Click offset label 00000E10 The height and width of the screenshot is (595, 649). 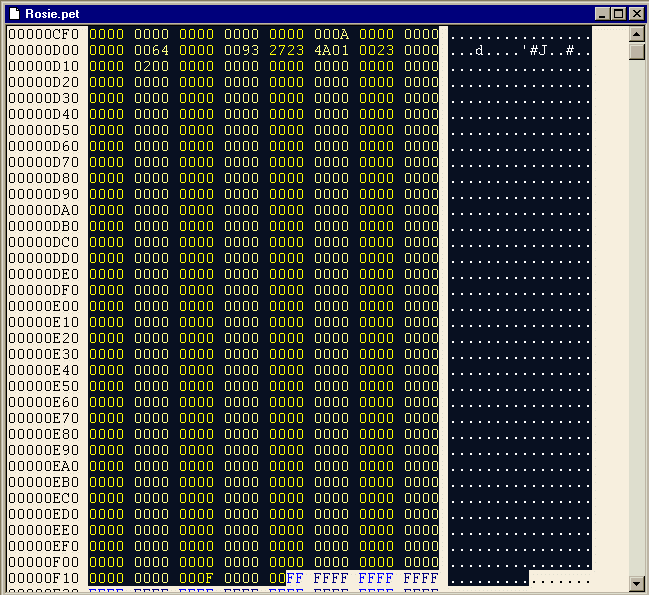[x=43, y=322]
